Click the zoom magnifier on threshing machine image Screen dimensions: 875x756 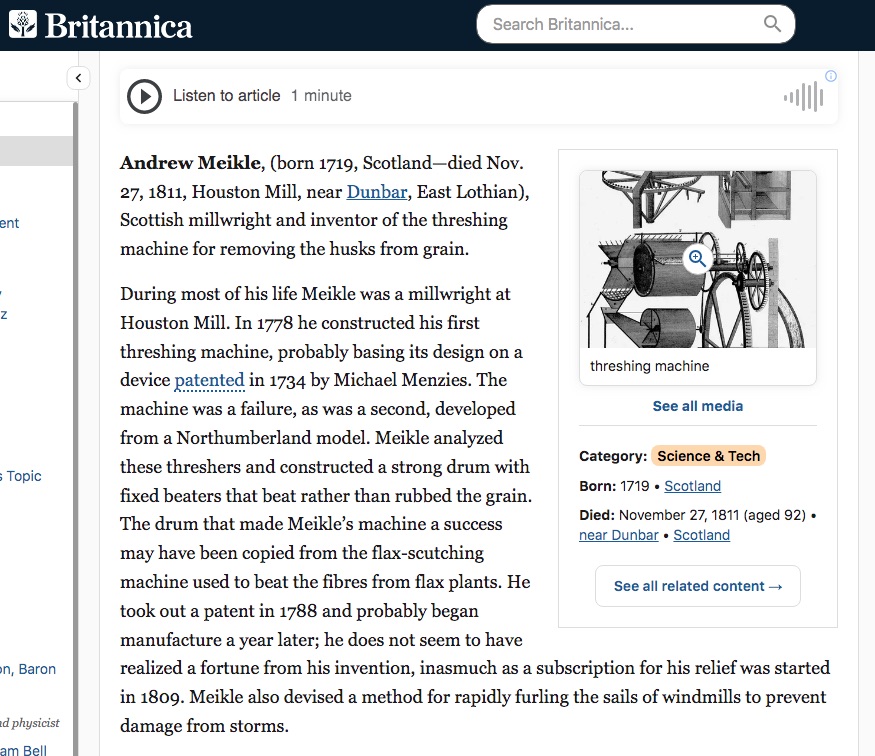coord(697,259)
